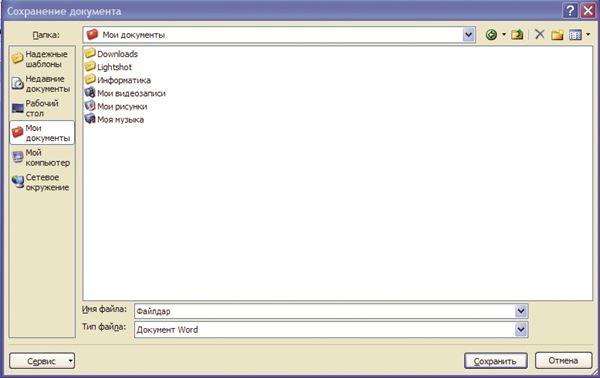Select the Моя музыка folder icon
600x378 pixels.
(90, 119)
